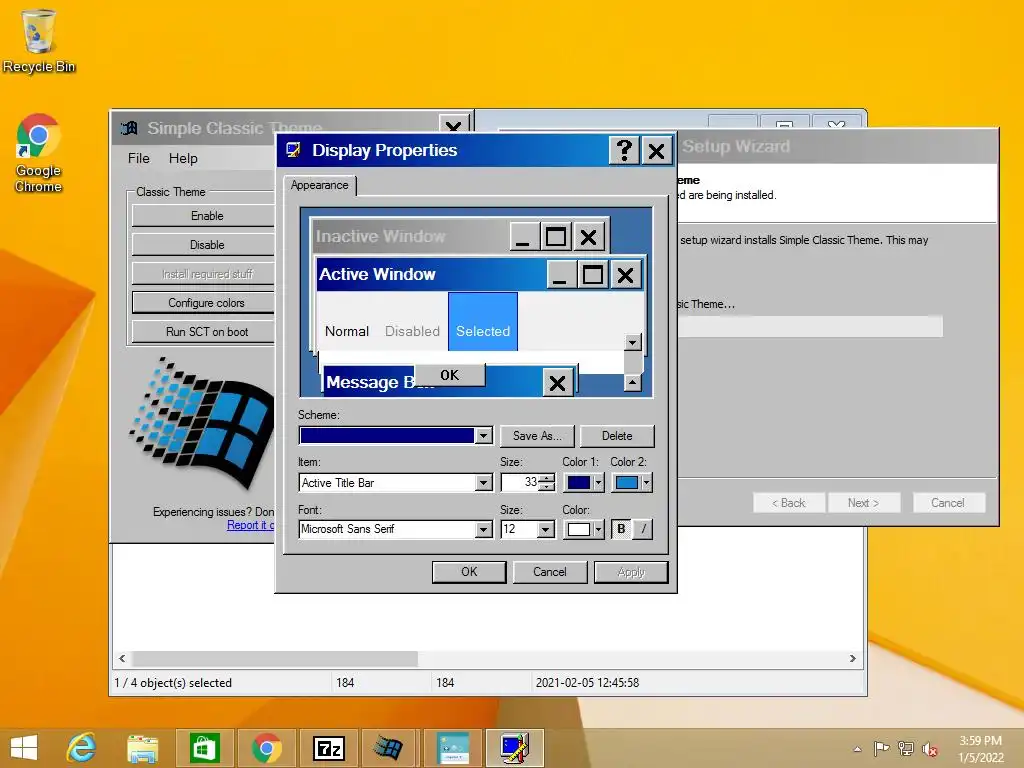Click the Display Properties help question mark
1024x768 pixels.
624,151
